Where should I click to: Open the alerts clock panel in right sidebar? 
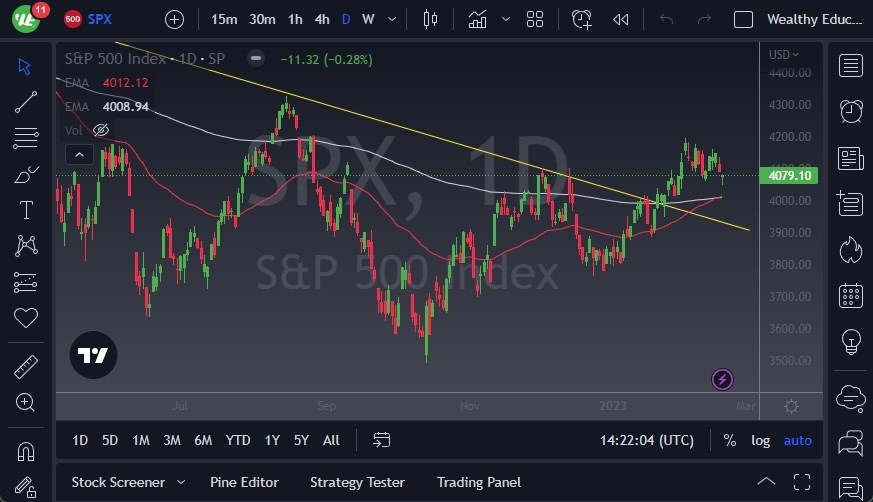click(x=851, y=111)
